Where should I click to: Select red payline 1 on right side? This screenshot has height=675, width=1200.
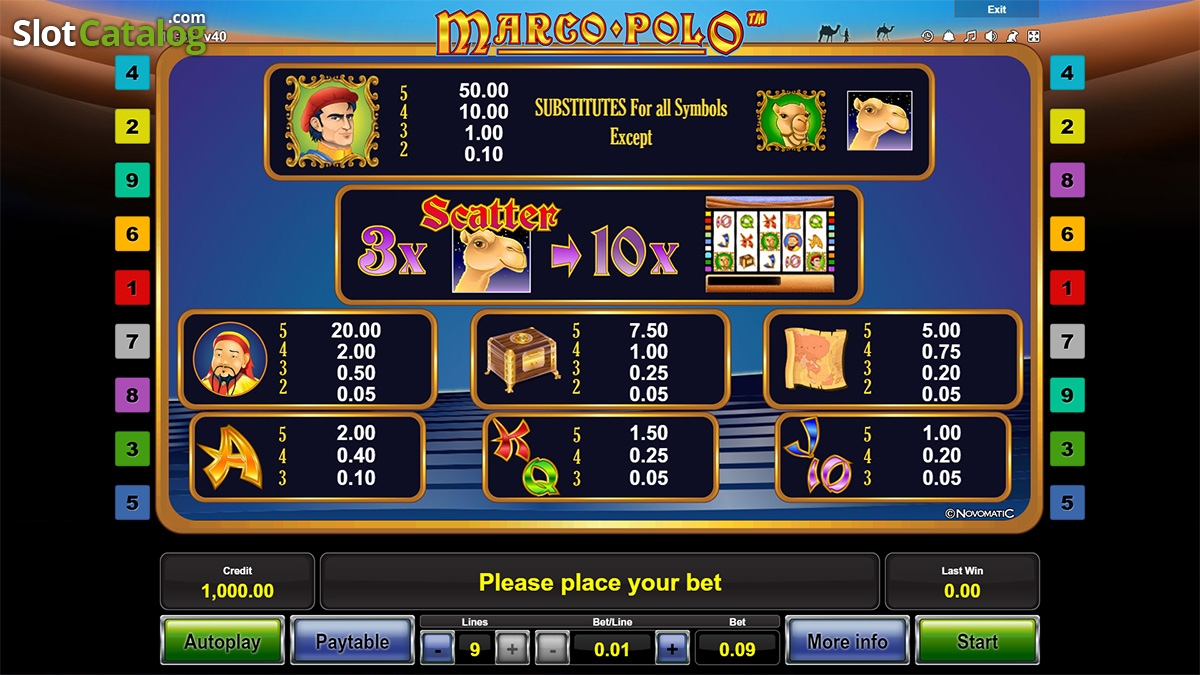[x=1067, y=288]
